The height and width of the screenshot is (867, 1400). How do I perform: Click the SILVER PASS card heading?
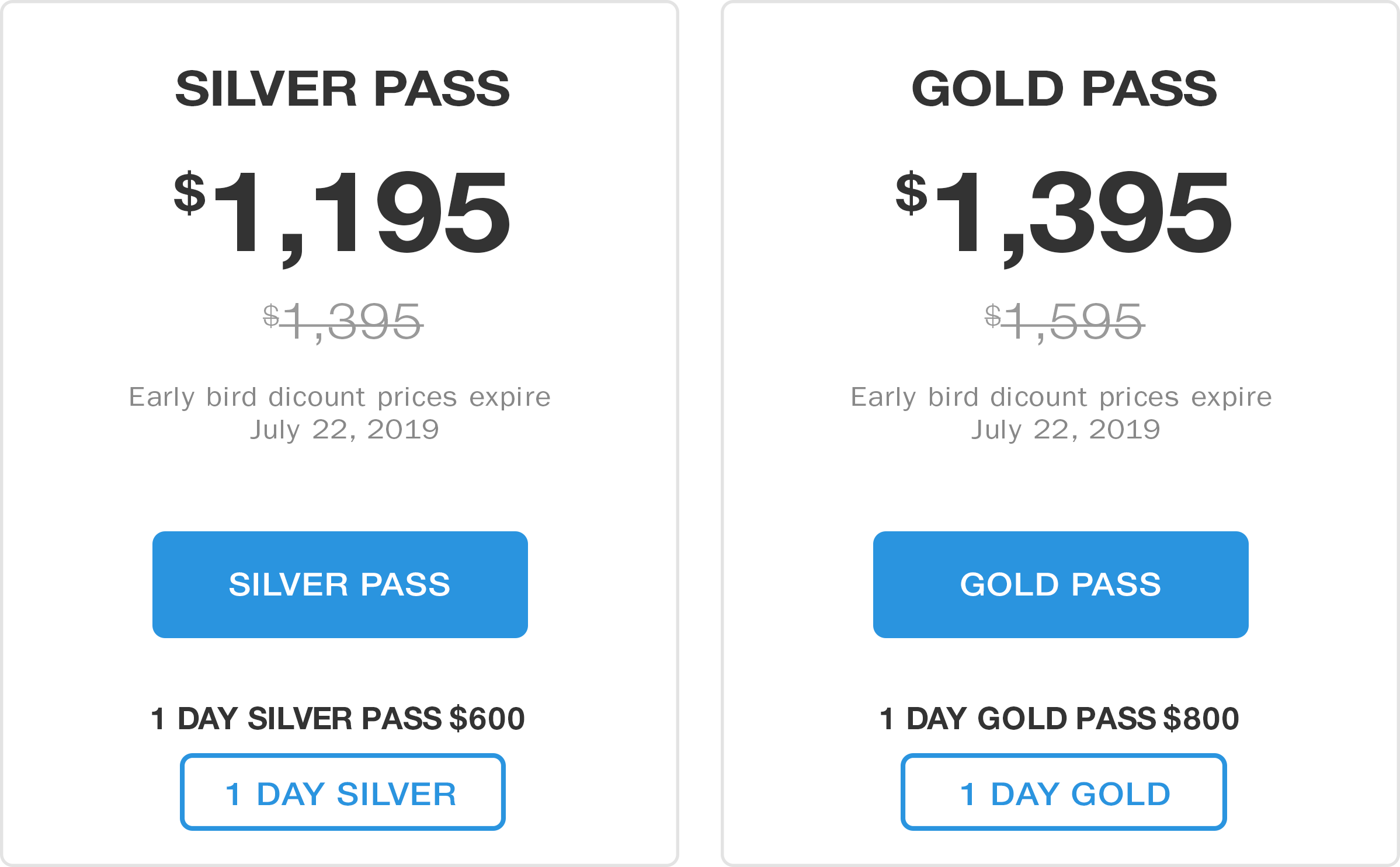tap(343, 89)
